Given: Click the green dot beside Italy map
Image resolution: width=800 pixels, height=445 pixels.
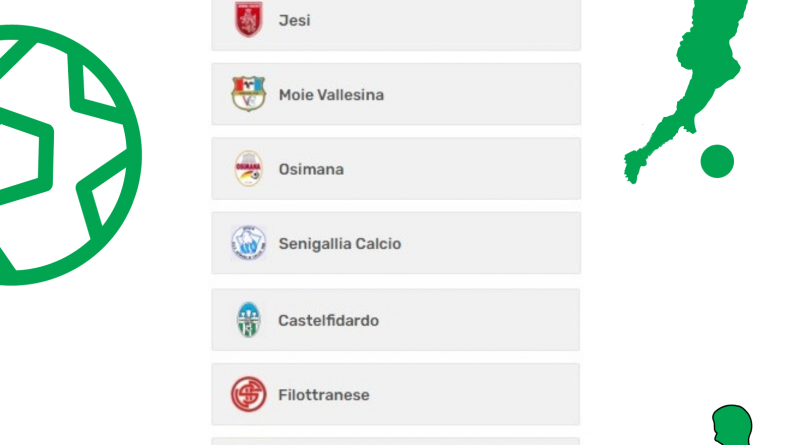Looking at the screenshot, I should pos(717,161).
